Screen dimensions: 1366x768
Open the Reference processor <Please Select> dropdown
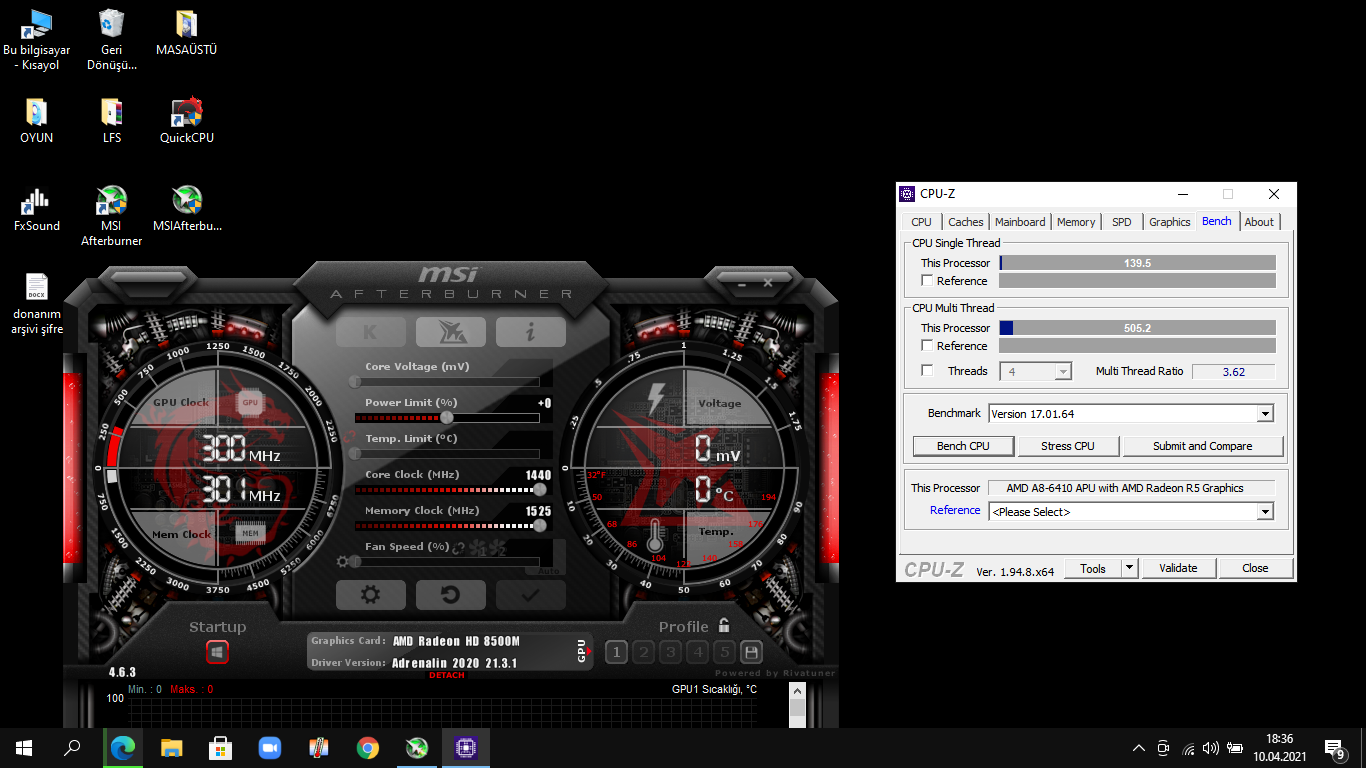[x=1131, y=511]
